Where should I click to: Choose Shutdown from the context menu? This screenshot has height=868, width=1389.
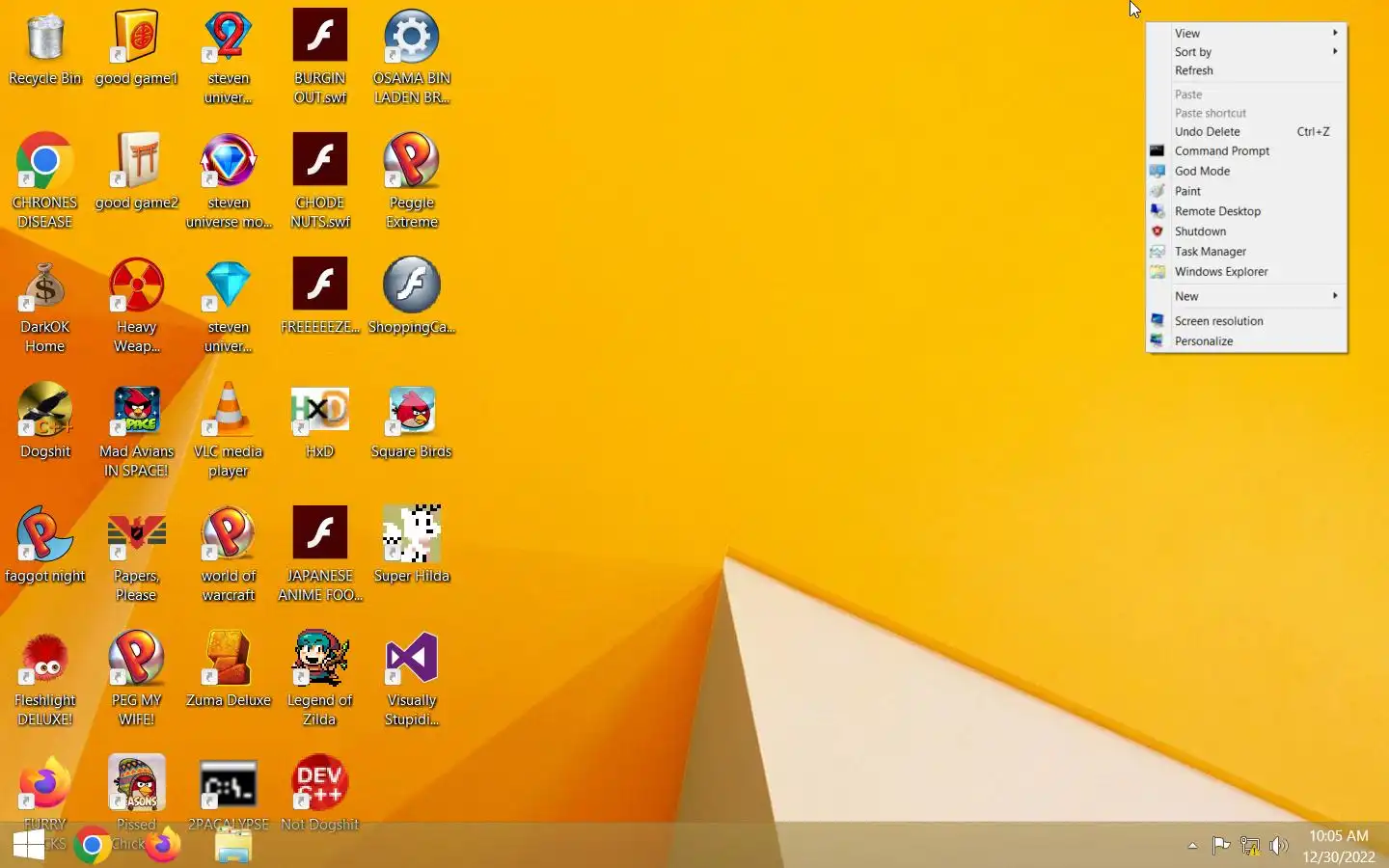[x=1246, y=231]
